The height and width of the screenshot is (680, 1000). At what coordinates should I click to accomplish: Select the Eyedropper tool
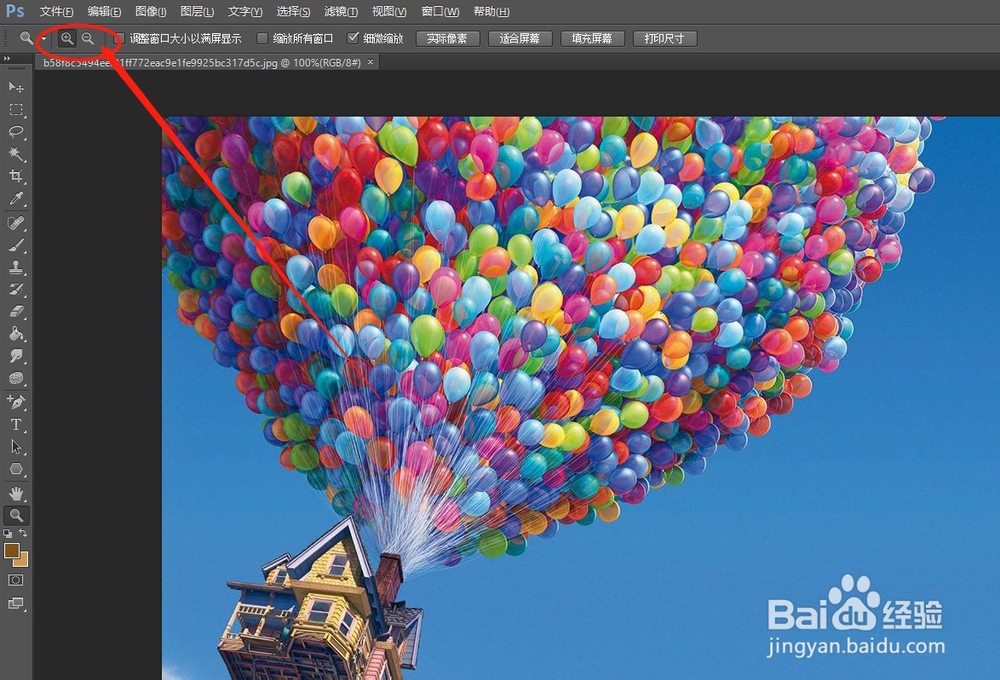[16, 198]
